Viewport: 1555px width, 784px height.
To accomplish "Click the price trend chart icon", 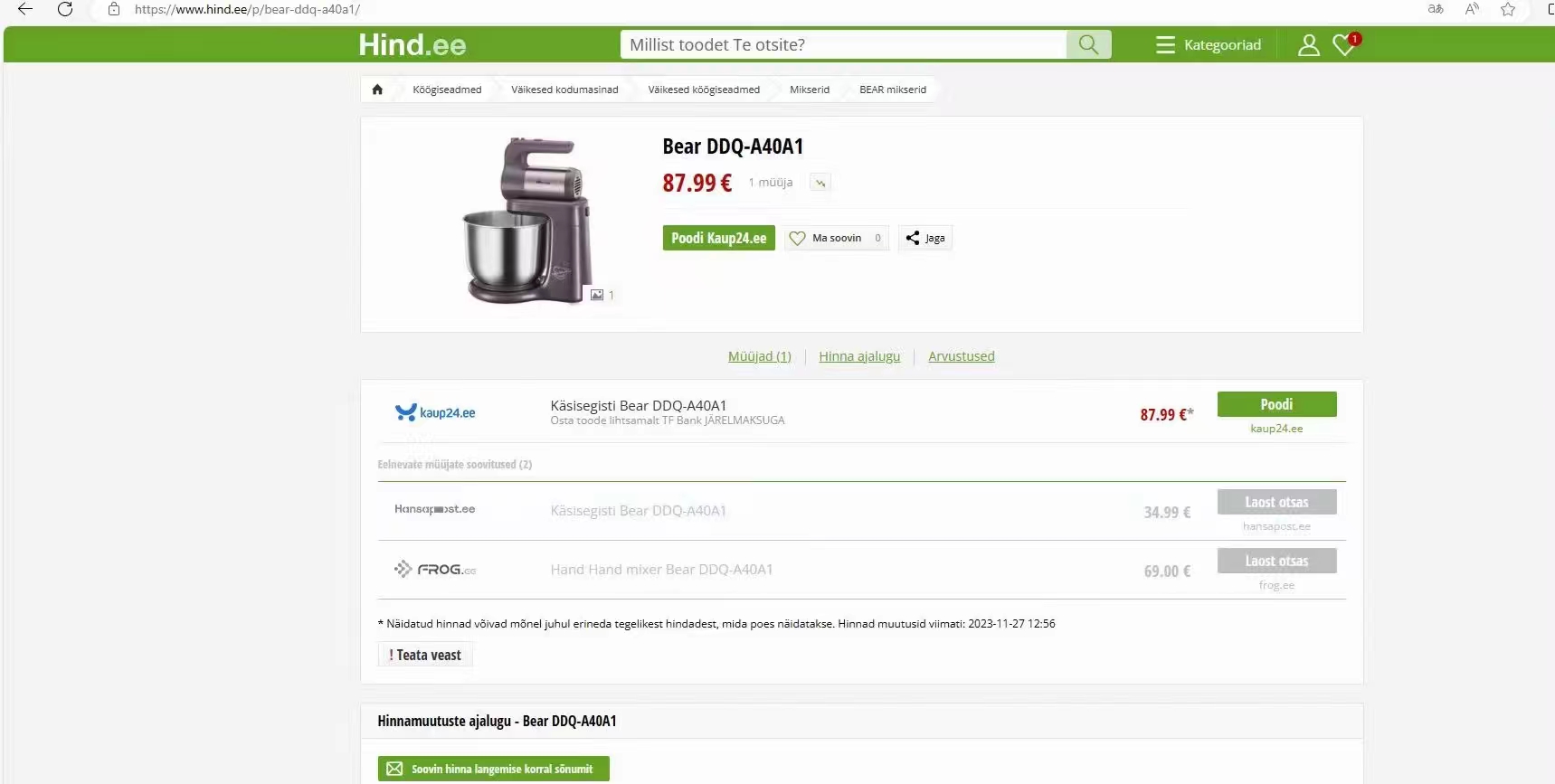I will (x=820, y=183).
